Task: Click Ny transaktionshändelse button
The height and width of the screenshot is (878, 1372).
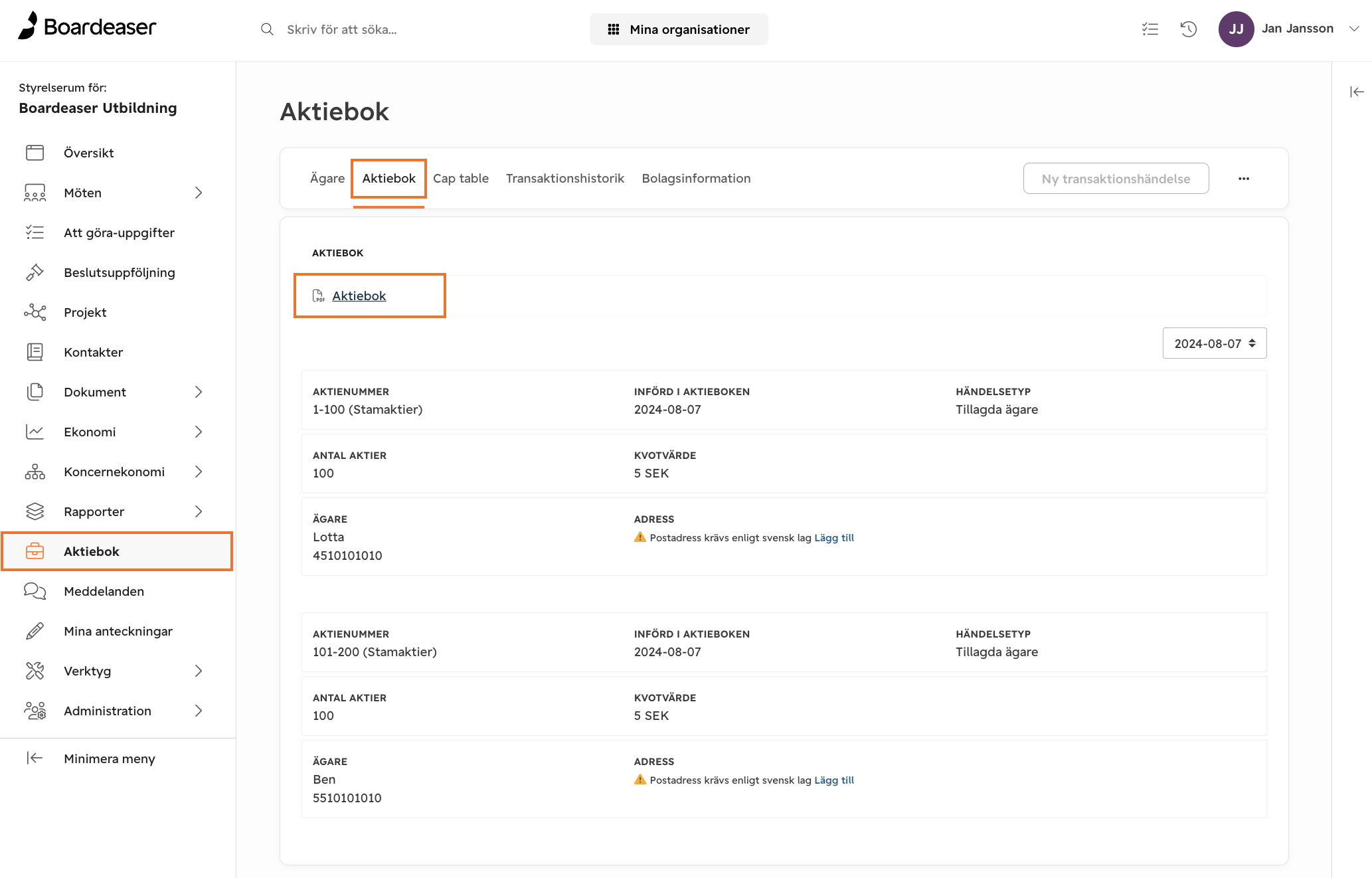Action: [1116, 179]
